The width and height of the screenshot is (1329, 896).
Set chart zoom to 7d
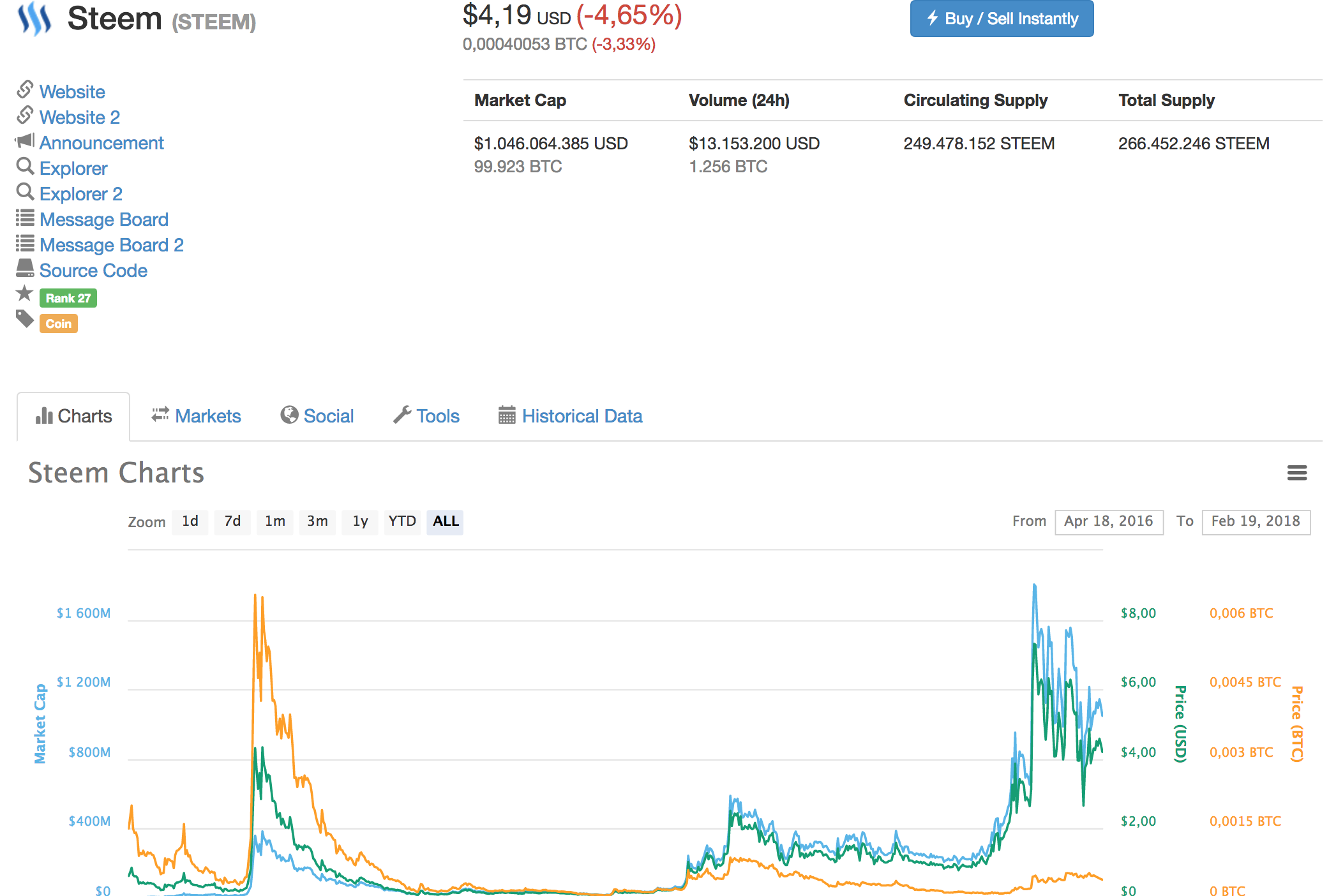(x=232, y=521)
